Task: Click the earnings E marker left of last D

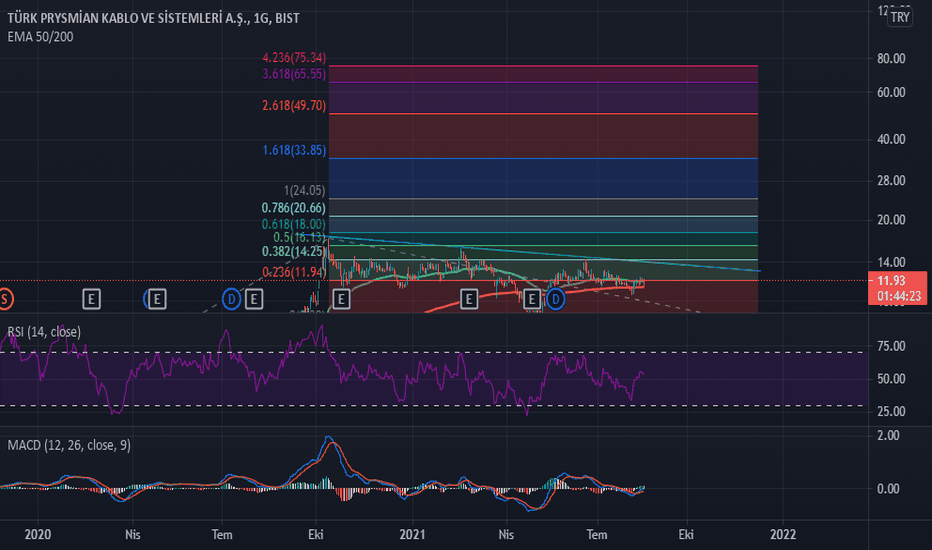Action: click(532, 299)
